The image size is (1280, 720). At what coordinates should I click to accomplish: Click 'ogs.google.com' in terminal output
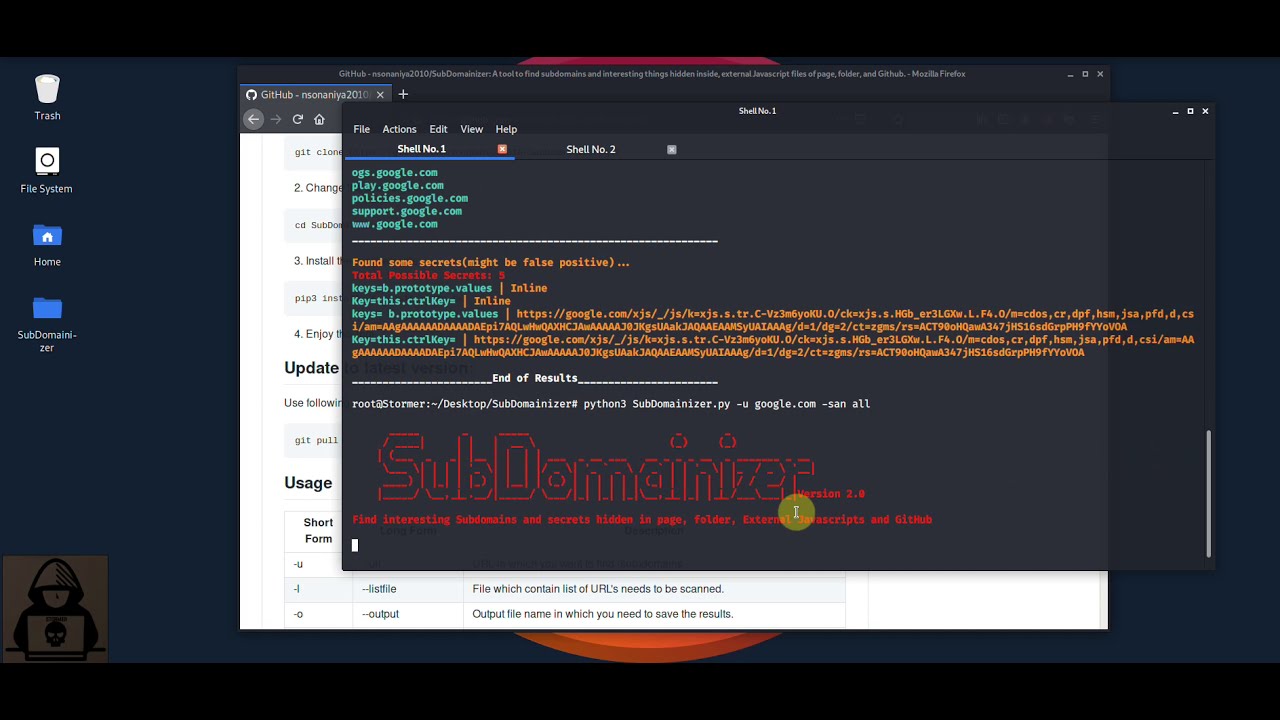(x=394, y=172)
